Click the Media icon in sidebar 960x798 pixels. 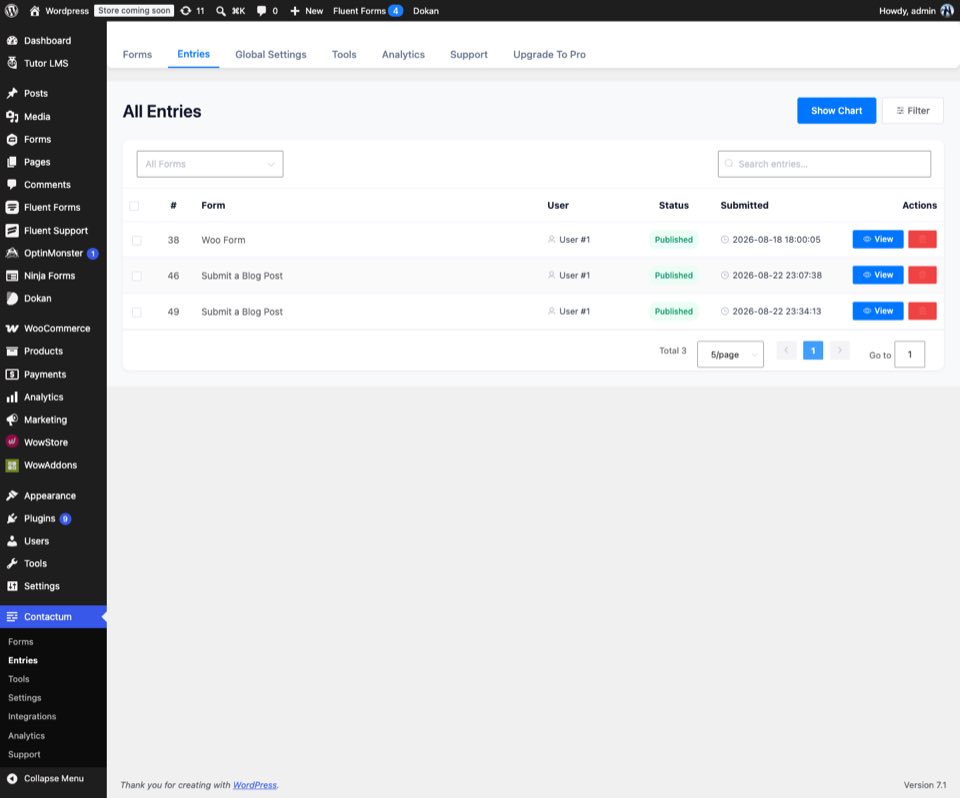[x=12, y=116]
